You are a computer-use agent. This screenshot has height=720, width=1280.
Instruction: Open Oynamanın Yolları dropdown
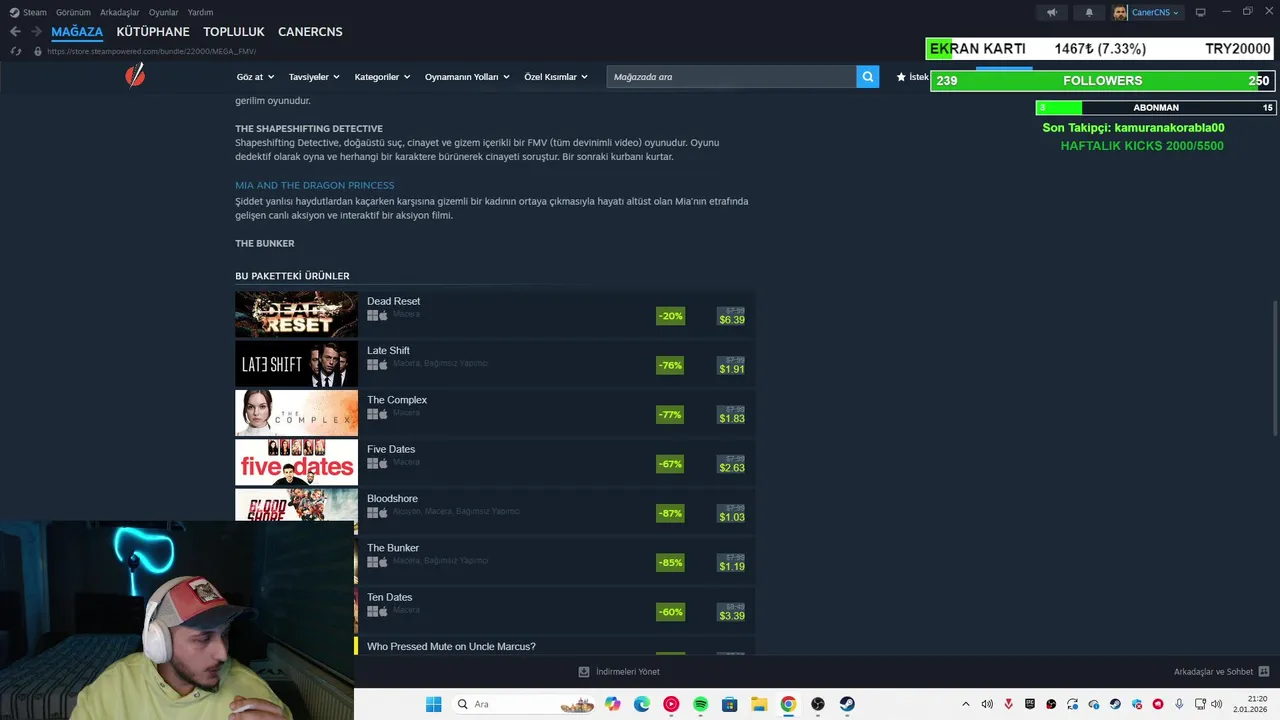(467, 77)
